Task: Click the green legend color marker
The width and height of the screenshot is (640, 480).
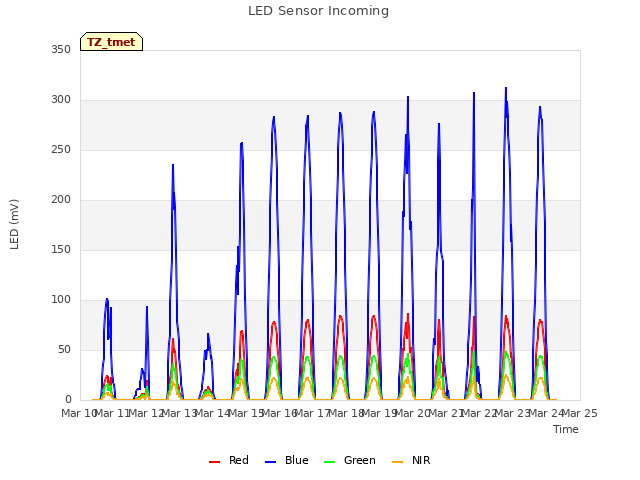Action: click(x=329, y=462)
